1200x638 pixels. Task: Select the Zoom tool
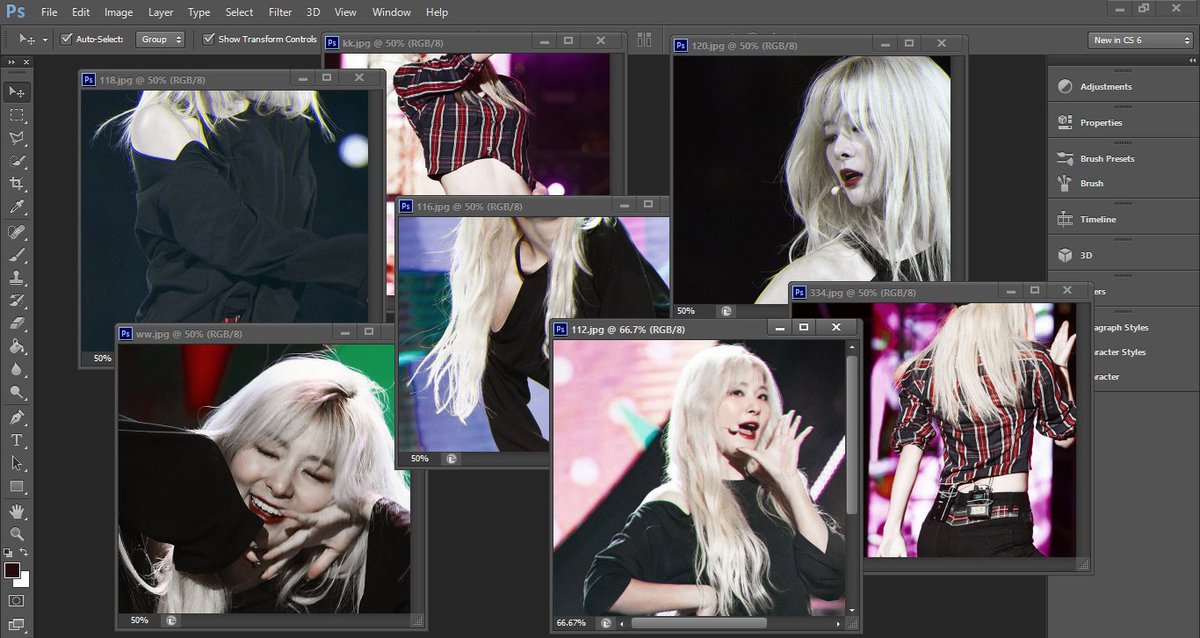[x=17, y=534]
